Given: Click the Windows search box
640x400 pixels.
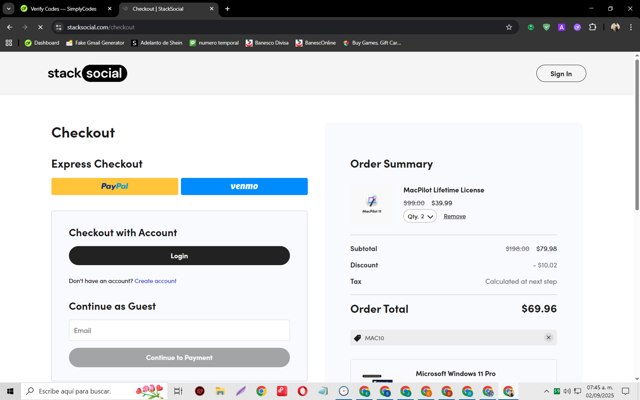Looking at the screenshot, I should tap(94, 391).
